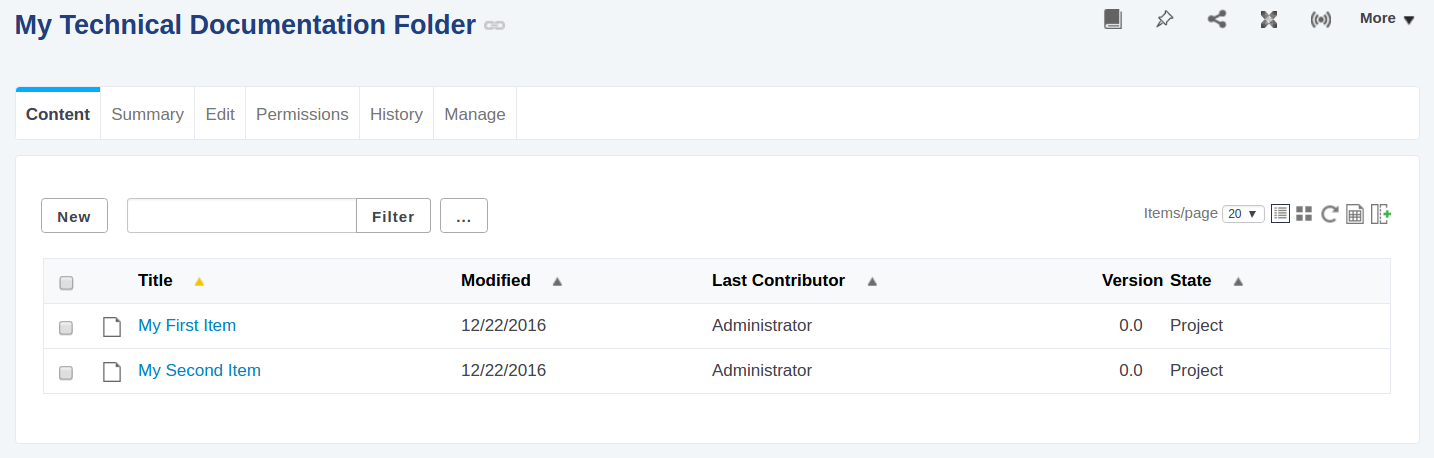Refresh the content listing
The height and width of the screenshot is (458, 1434).
1329,213
